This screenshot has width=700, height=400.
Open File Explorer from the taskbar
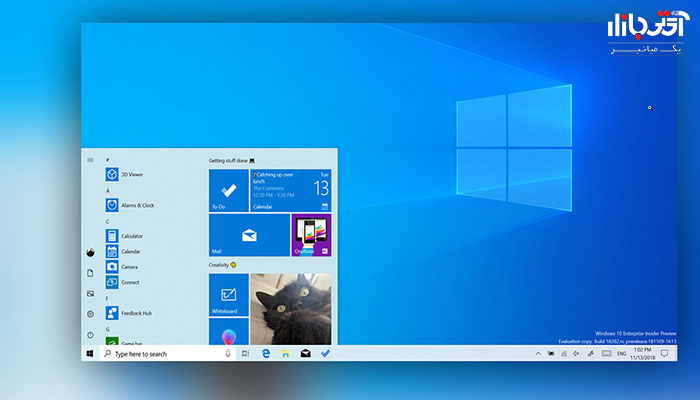point(286,354)
